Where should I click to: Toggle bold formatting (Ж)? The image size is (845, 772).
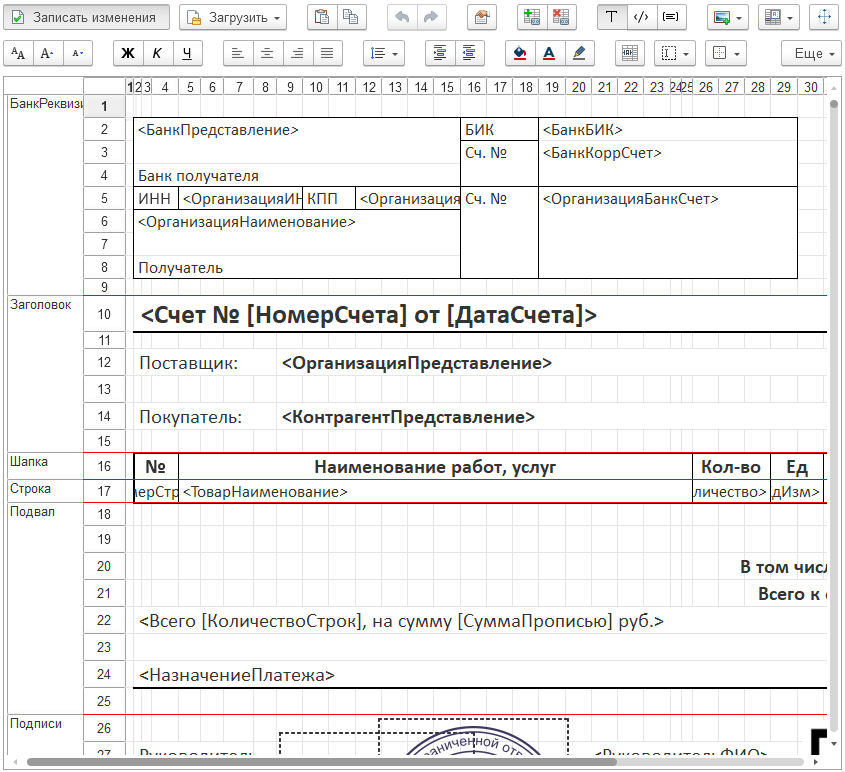click(x=128, y=53)
